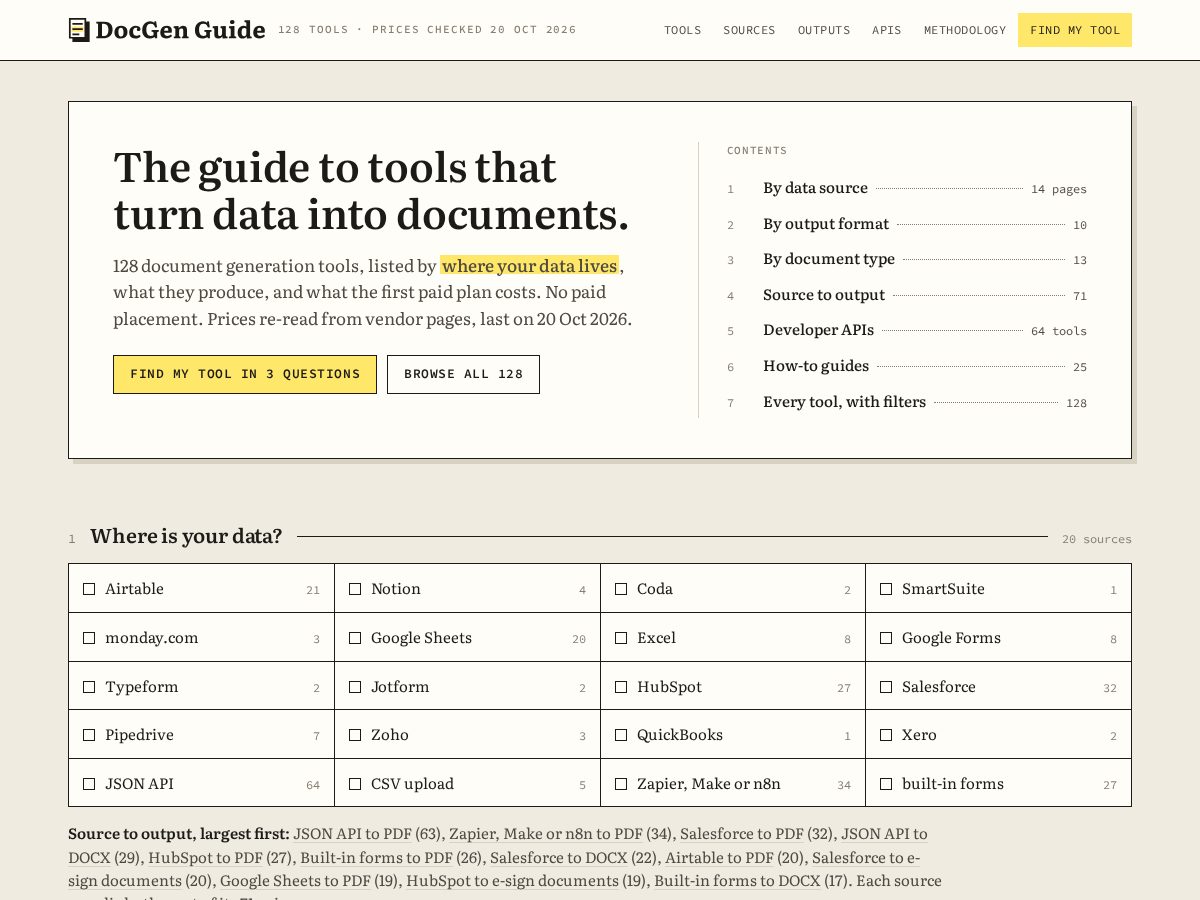The image size is (1200, 900).
Task: Open contents entry Source to output
Action: tap(907, 295)
